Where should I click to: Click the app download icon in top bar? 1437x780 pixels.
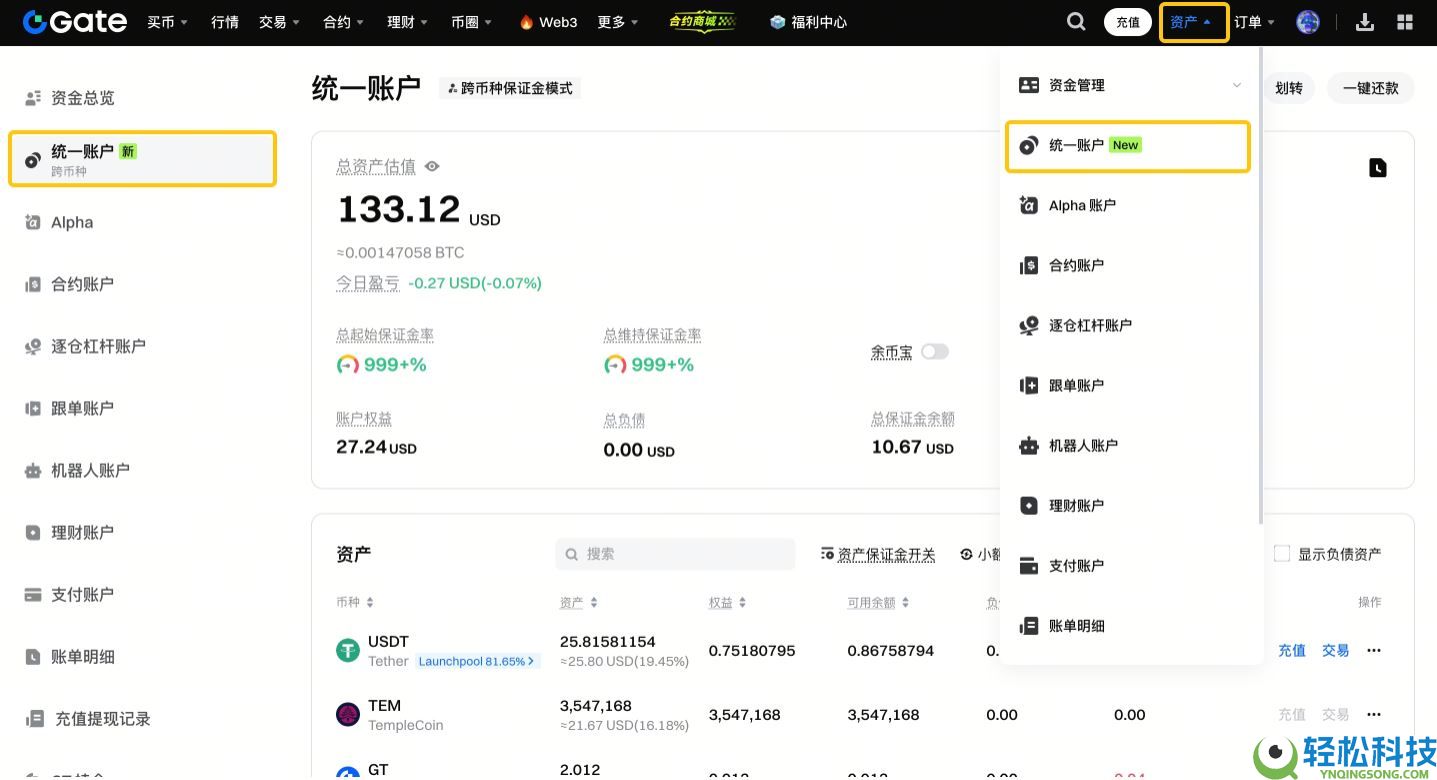click(x=1364, y=21)
